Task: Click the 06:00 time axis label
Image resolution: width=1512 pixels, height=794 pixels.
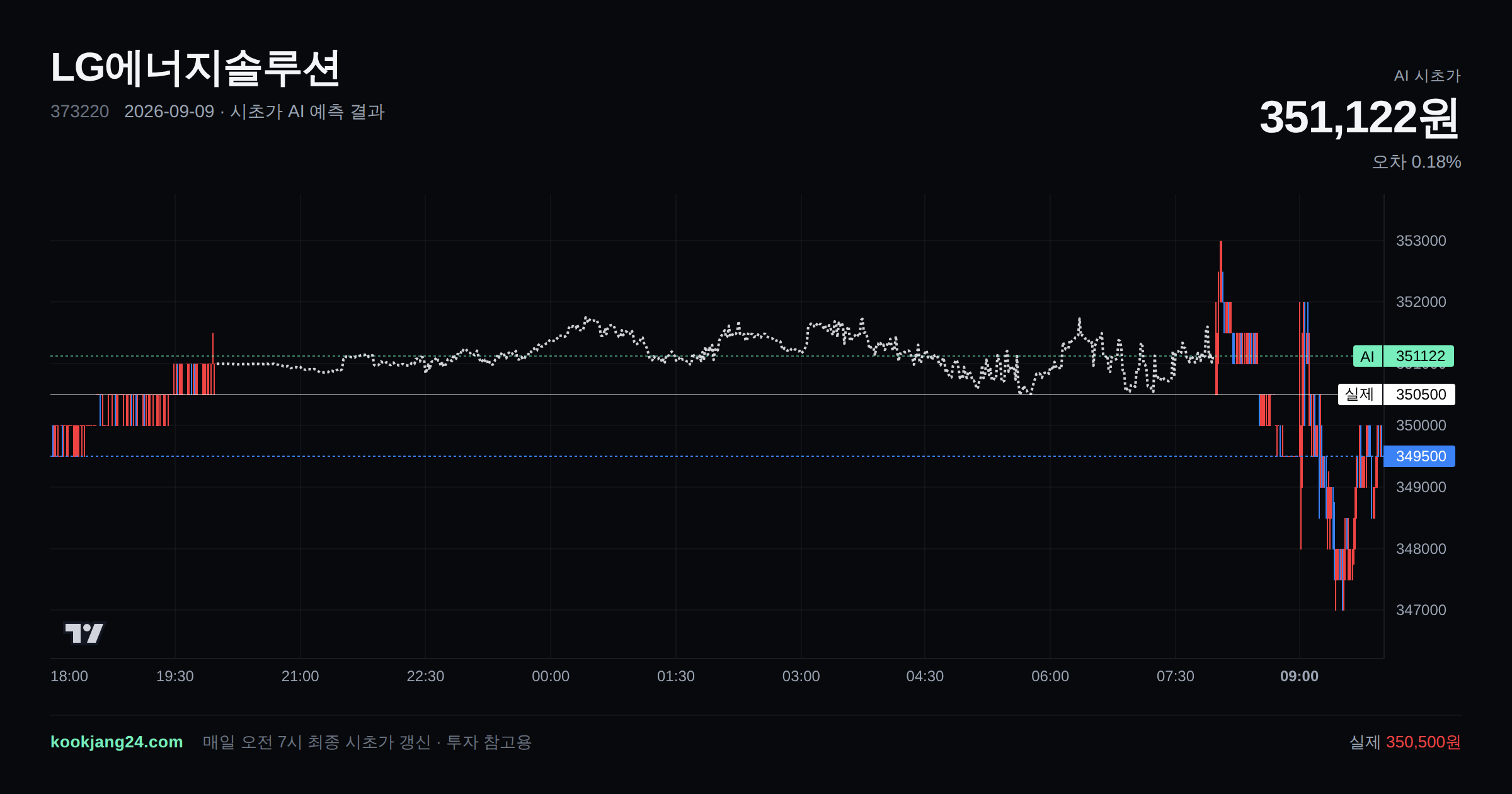Action: [1050, 676]
